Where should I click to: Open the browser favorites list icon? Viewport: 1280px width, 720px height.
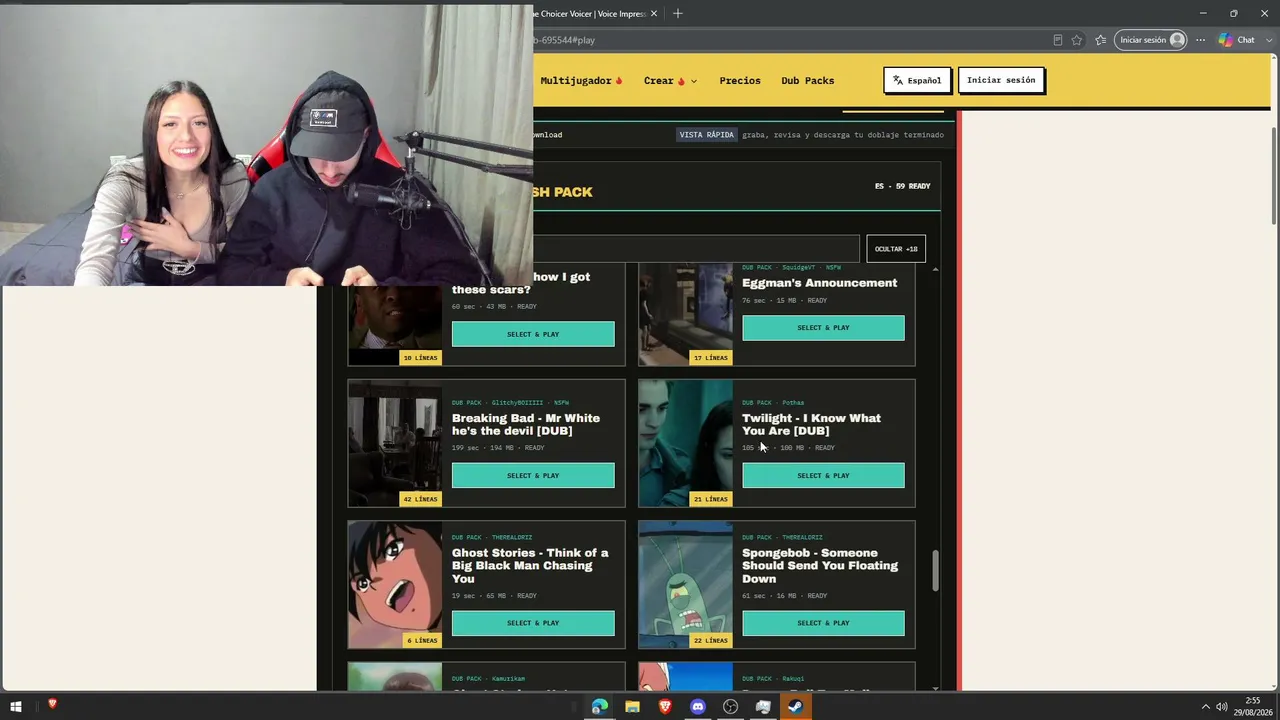[1101, 40]
